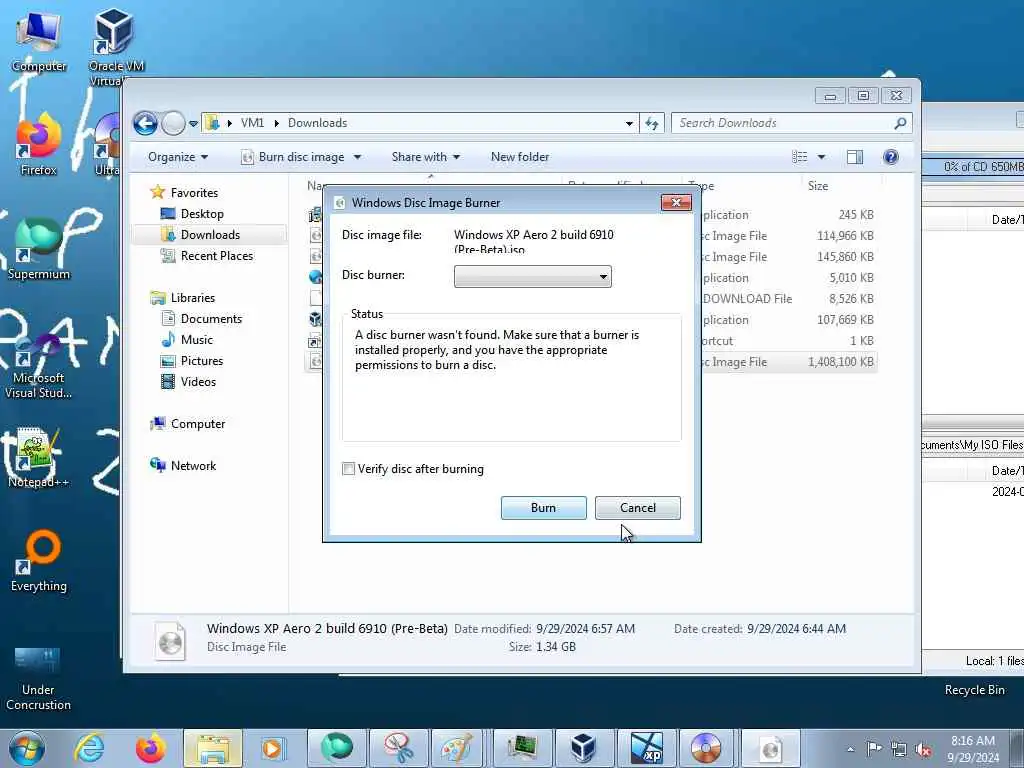
Task: Open UltraISO disc icon on taskbar
Action: point(707,748)
